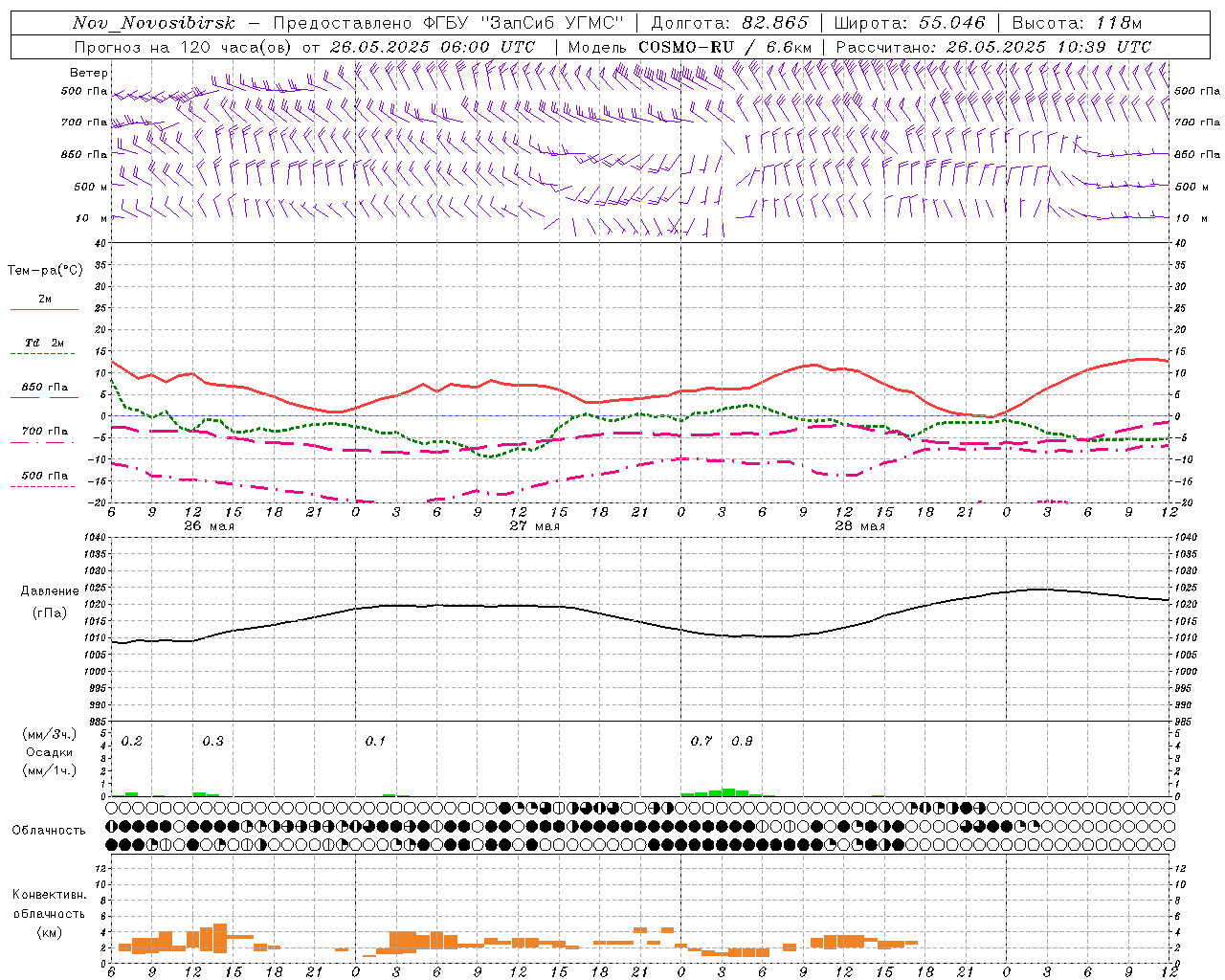The image size is (1225, 980).
Task: Click the precipitation value '0.1'
Action: click(x=375, y=742)
